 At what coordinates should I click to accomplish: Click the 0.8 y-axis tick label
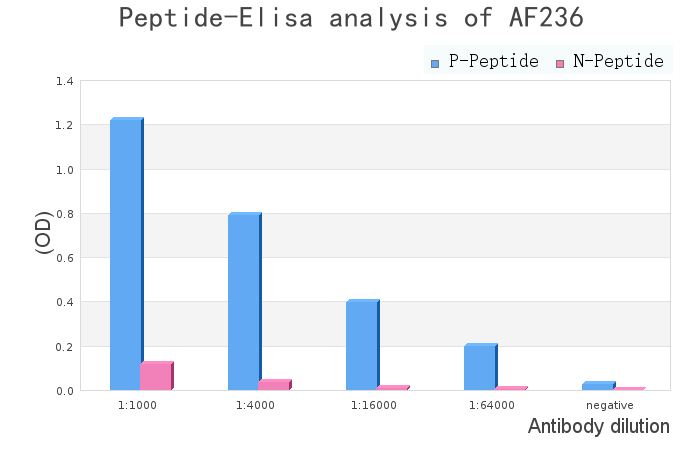point(65,214)
